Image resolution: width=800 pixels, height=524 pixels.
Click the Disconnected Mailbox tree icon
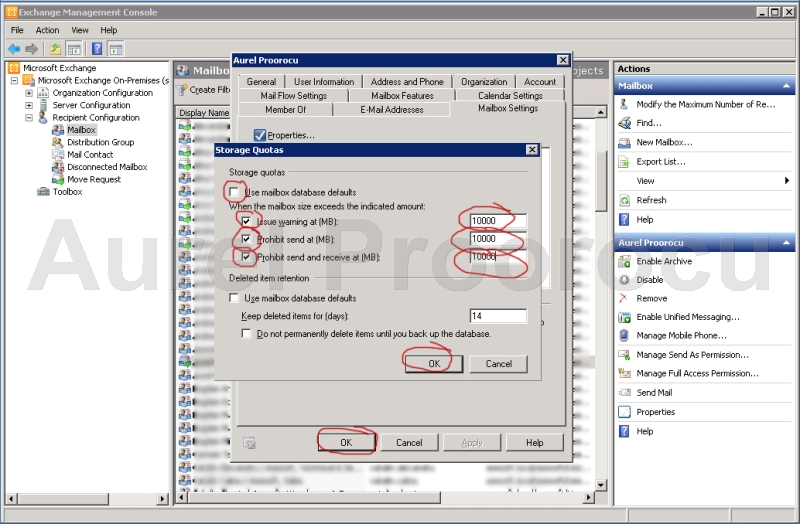58,167
